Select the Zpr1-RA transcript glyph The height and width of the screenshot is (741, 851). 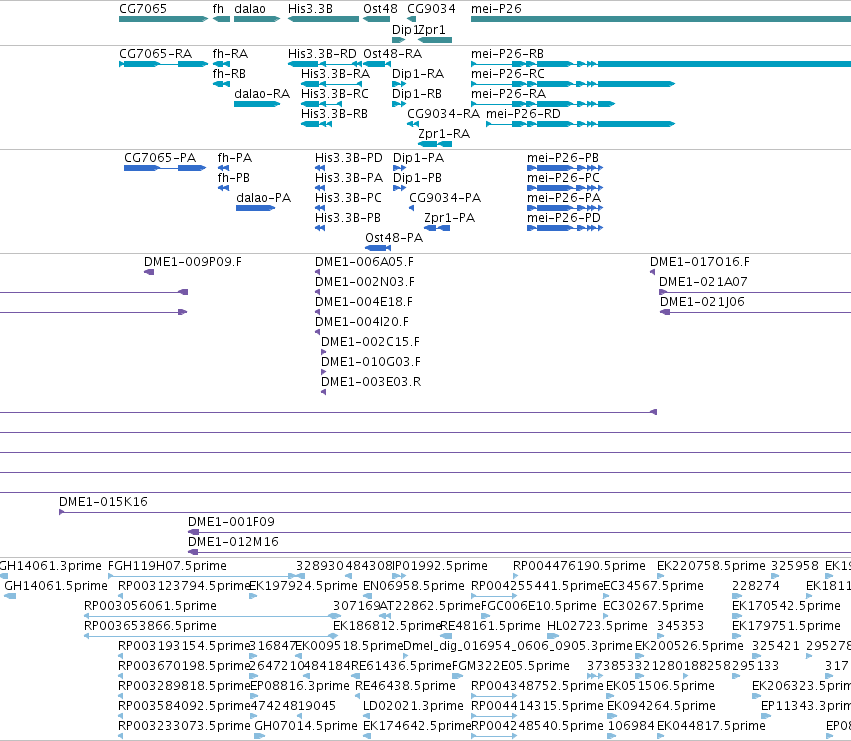pyautogui.click(x=435, y=144)
